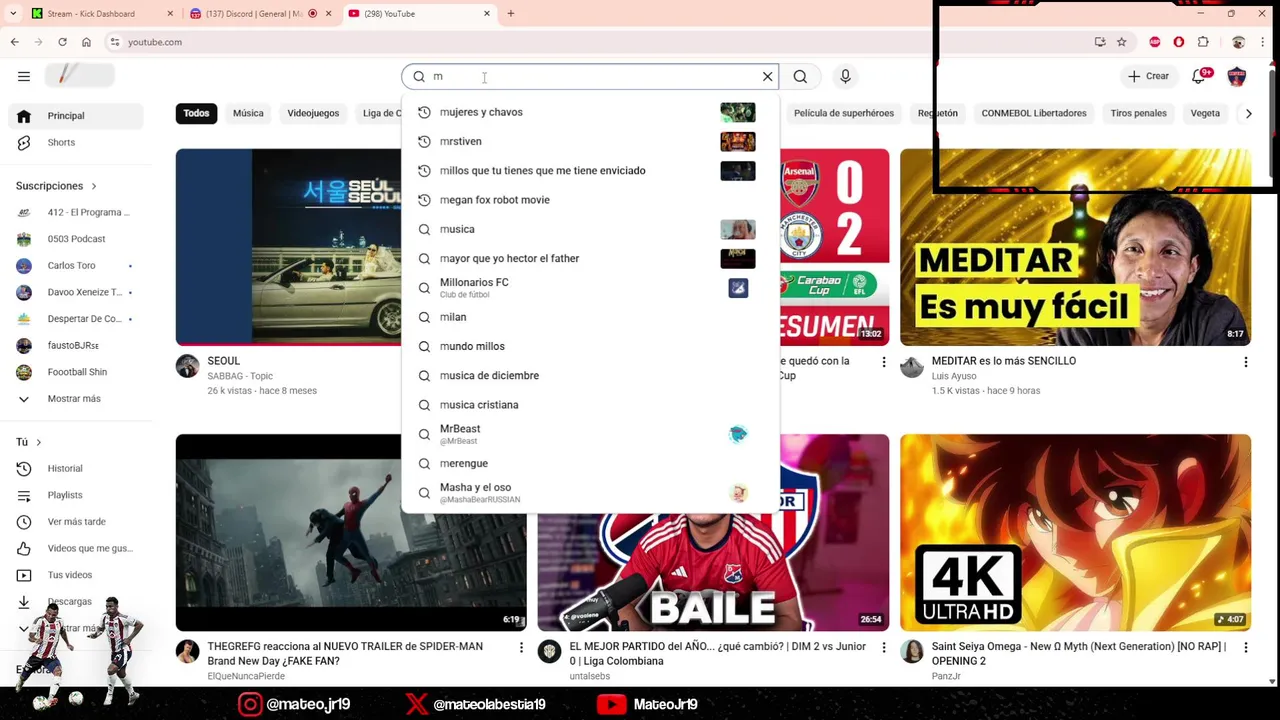Open the account avatar menu
The image size is (1280, 720).
pos(1237,76)
